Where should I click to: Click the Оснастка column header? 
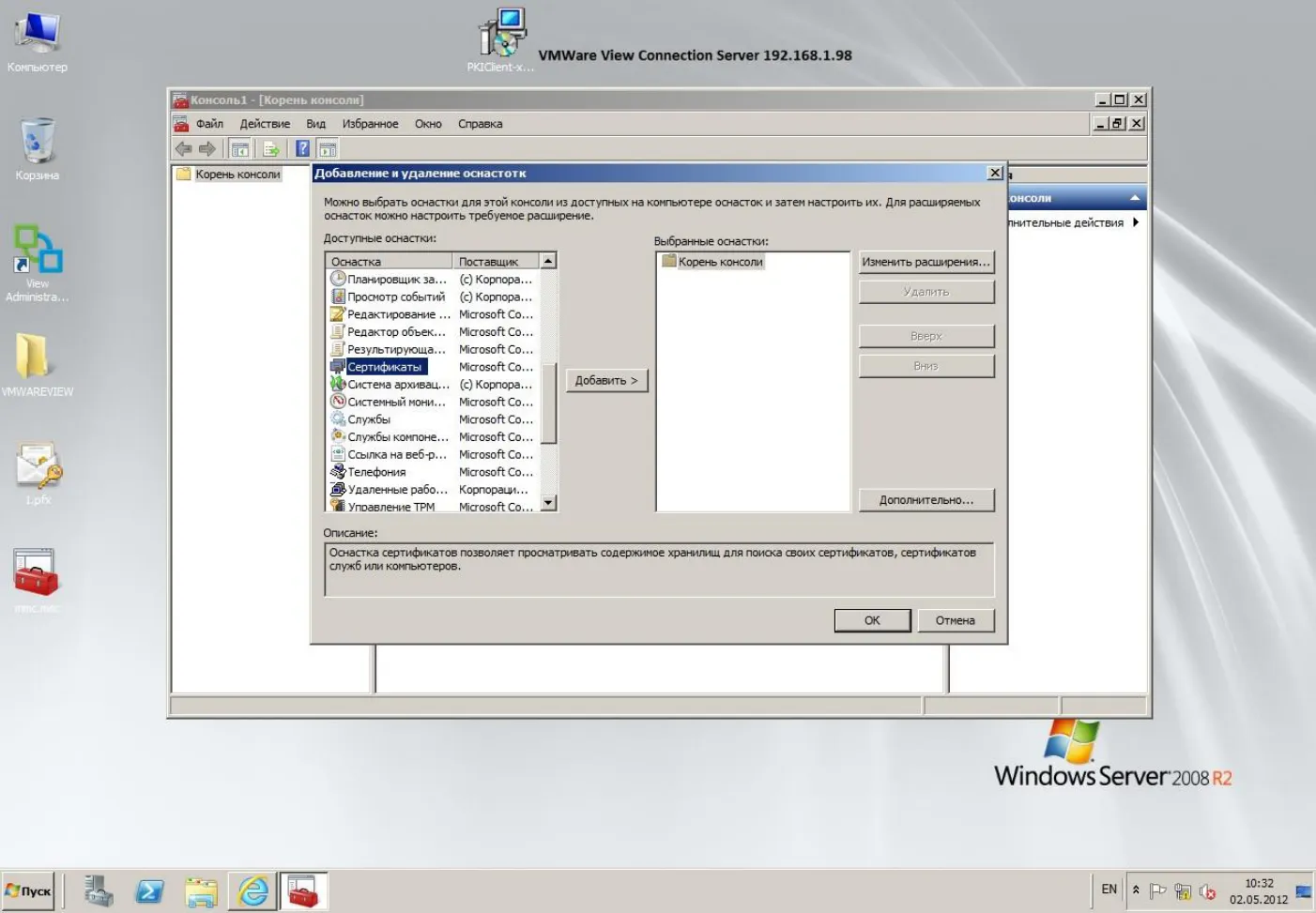pos(390,261)
